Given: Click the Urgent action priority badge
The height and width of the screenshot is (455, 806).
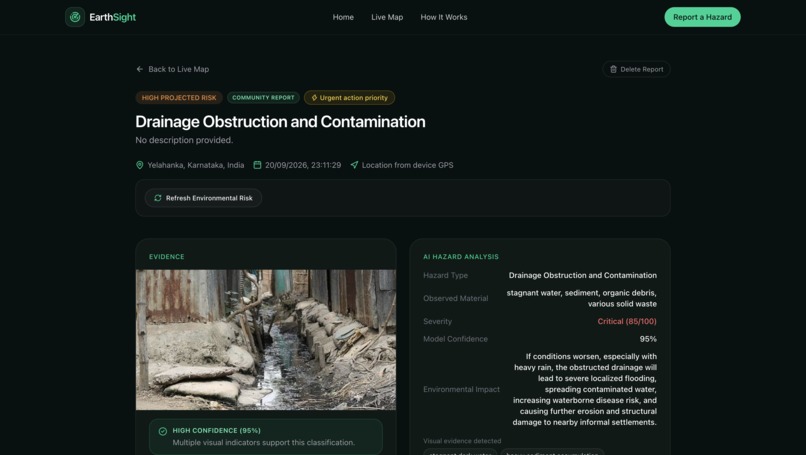Looking at the screenshot, I should [x=350, y=98].
